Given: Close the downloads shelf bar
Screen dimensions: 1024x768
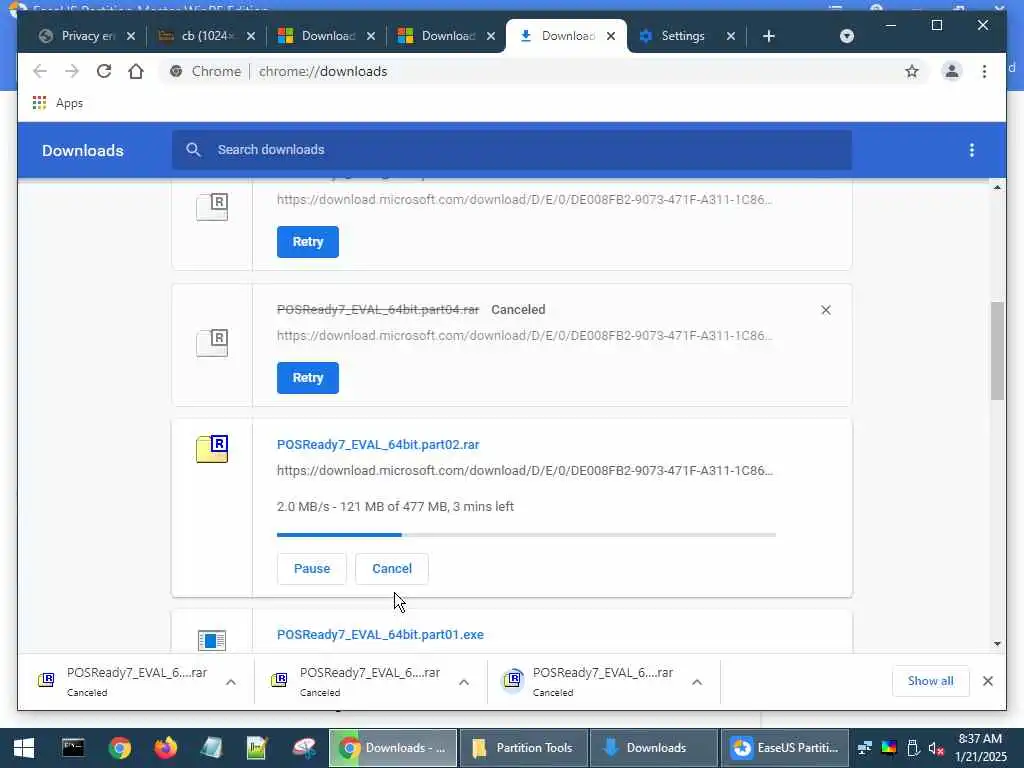Looking at the screenshot, I should coord(987,681).
